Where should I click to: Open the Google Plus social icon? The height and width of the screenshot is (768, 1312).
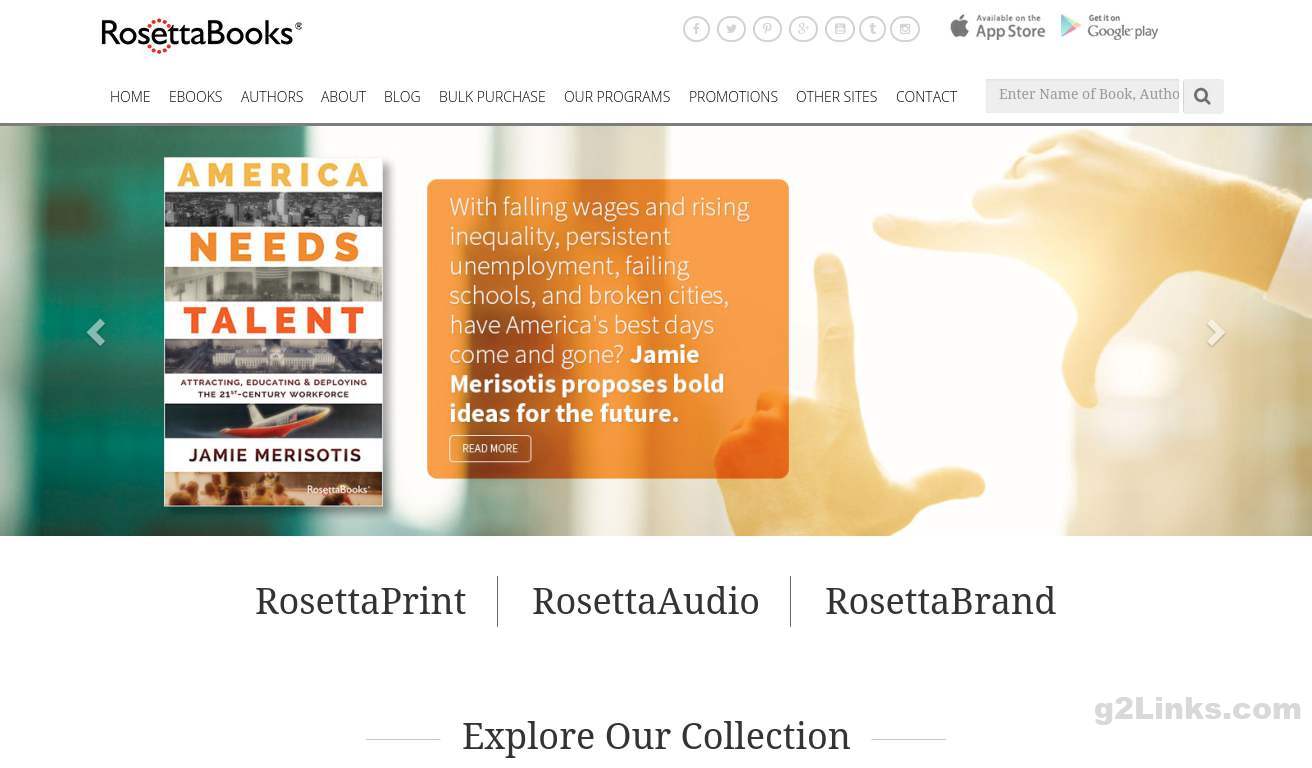pyautogui.click(x=803, y=29)
